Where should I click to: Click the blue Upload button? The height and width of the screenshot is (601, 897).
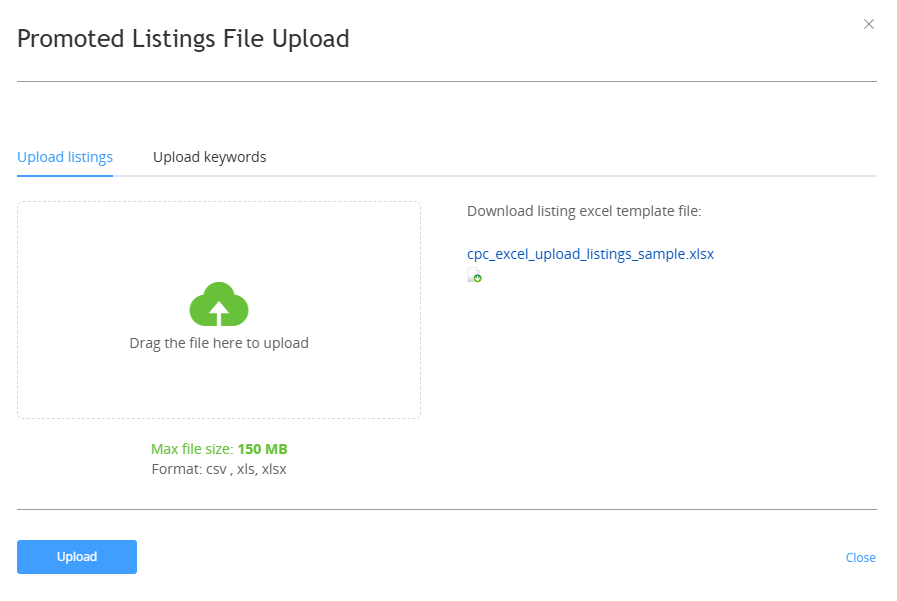point(77,556)
